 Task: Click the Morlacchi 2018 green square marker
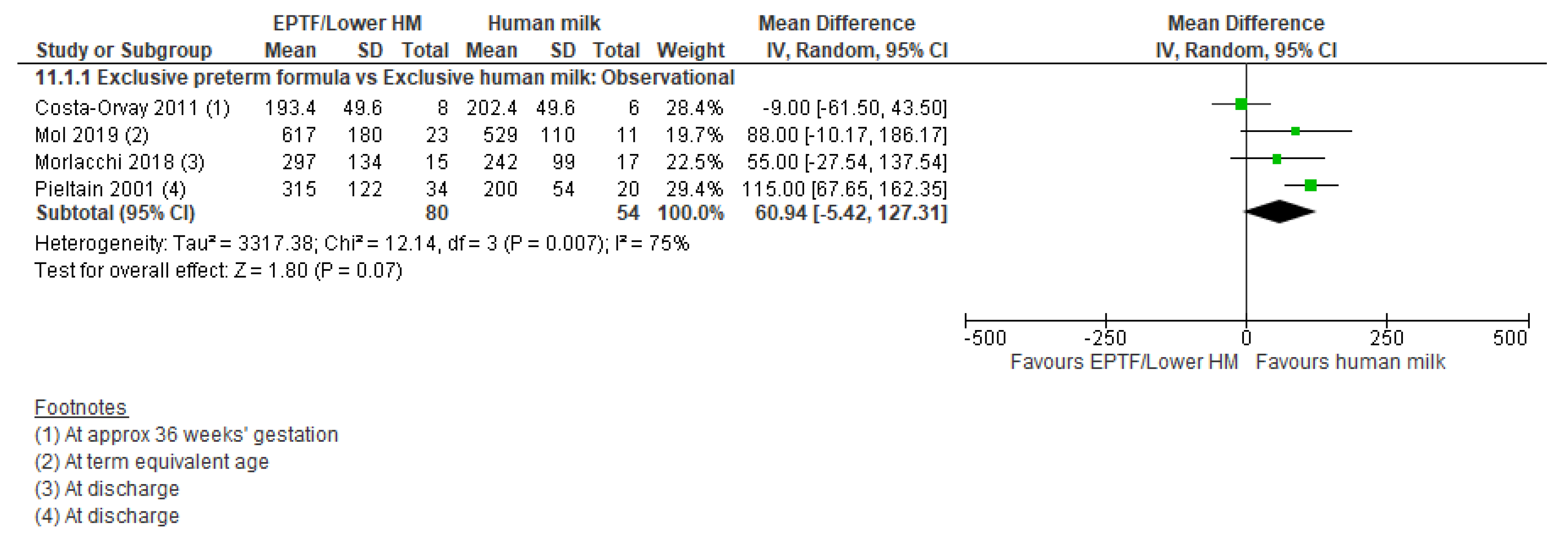pos(1277,159)
